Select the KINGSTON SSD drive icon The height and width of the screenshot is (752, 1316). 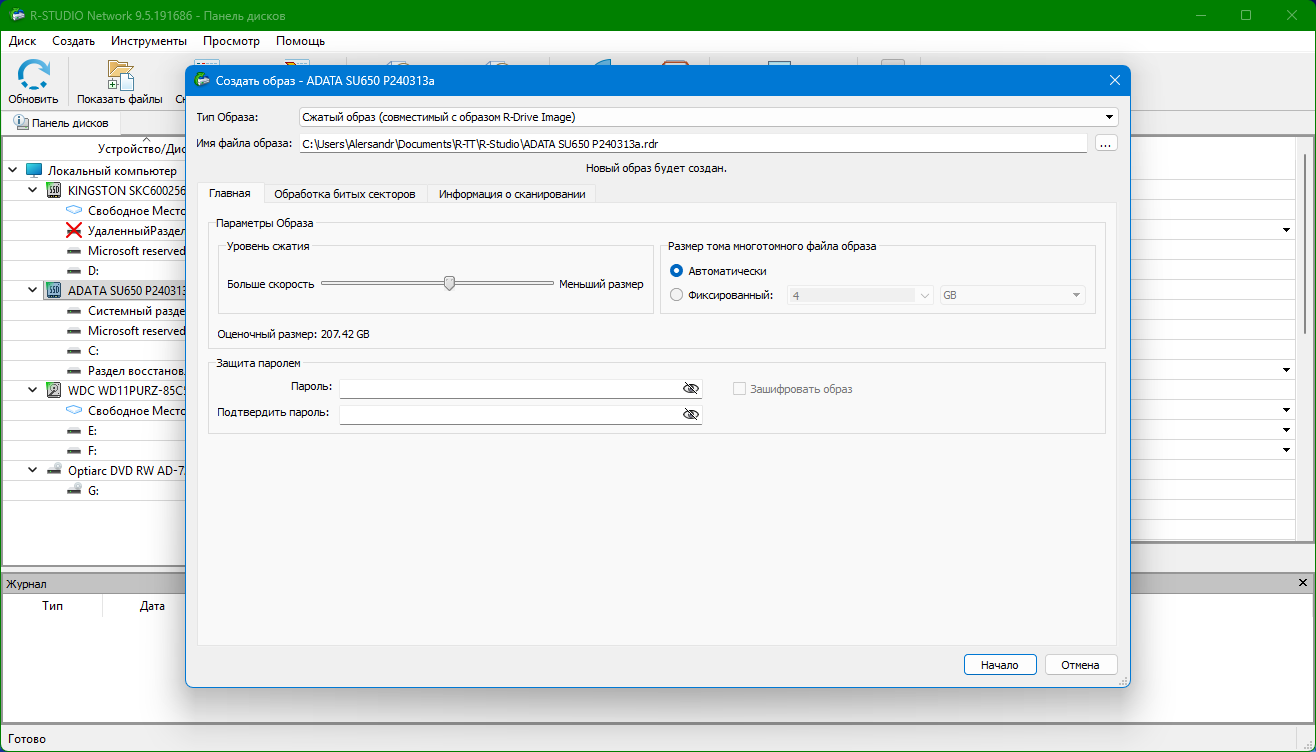54,191
